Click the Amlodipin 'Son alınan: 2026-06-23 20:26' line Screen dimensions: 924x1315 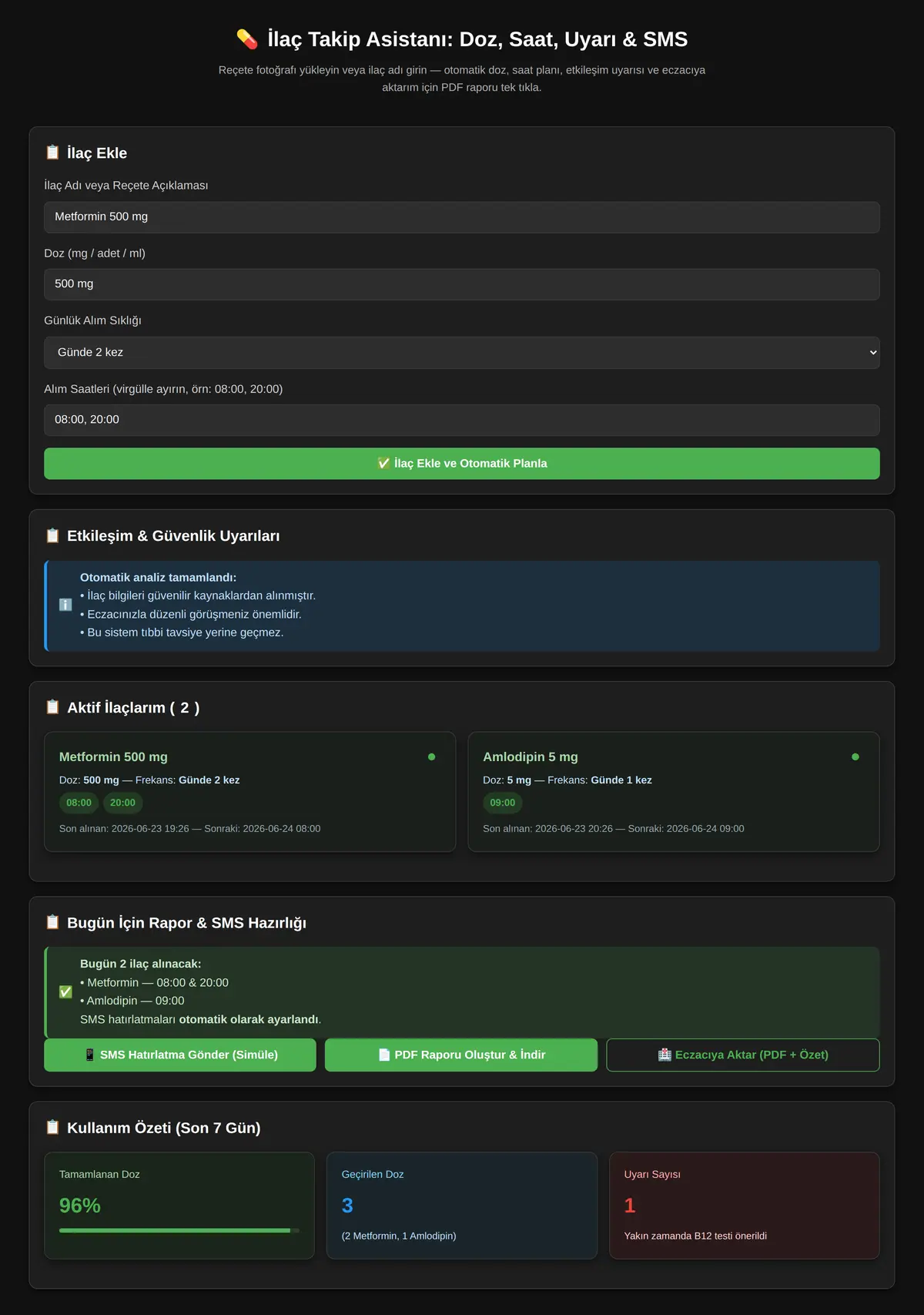coord(614,828)
